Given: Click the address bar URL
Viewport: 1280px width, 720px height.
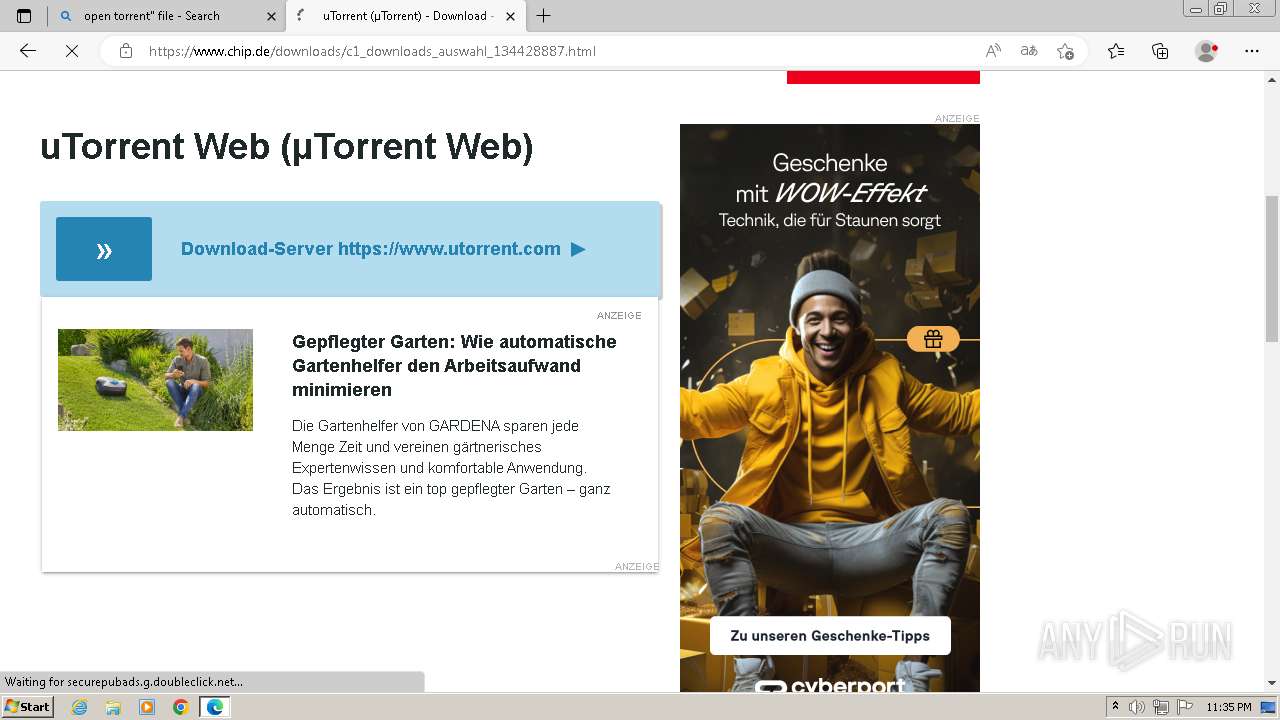Looking at the screenshot, I should (372, 51).
